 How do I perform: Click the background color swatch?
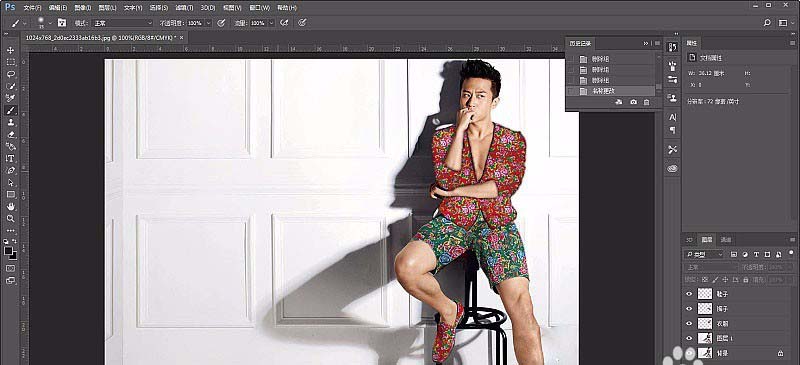click(x=13, y=255)
